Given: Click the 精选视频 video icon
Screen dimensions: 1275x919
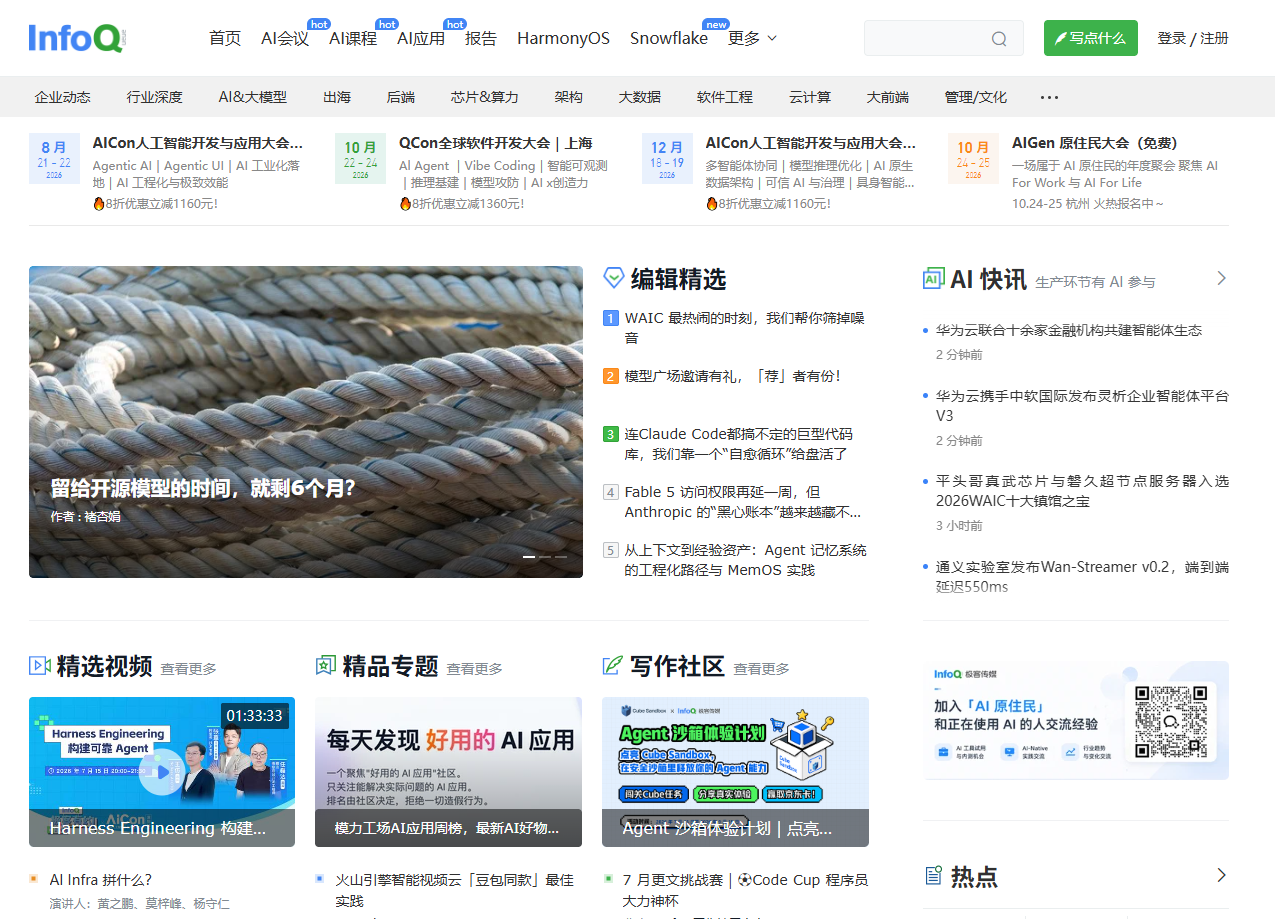Looking at the screenshot, I should click(x=40, y=665).
